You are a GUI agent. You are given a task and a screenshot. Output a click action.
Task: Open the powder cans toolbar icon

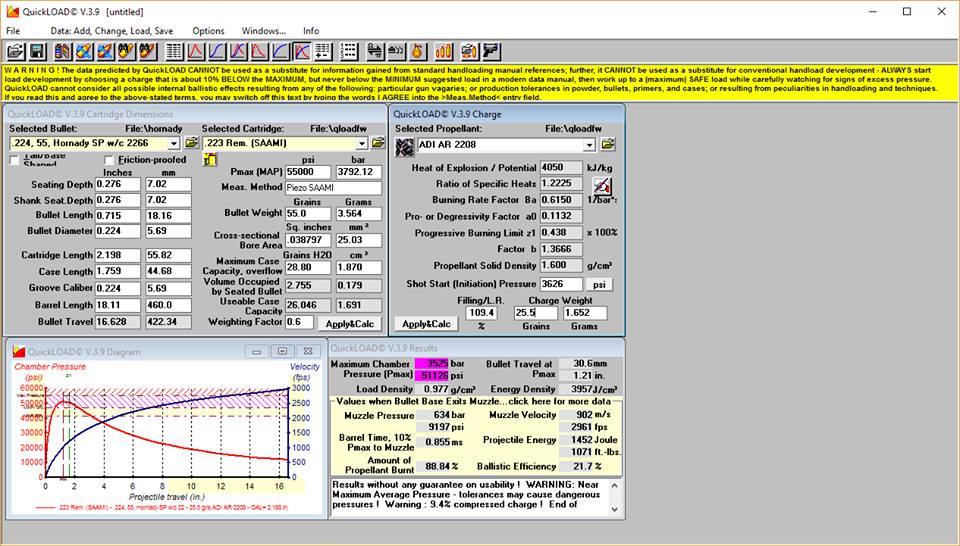coord(63,51)
